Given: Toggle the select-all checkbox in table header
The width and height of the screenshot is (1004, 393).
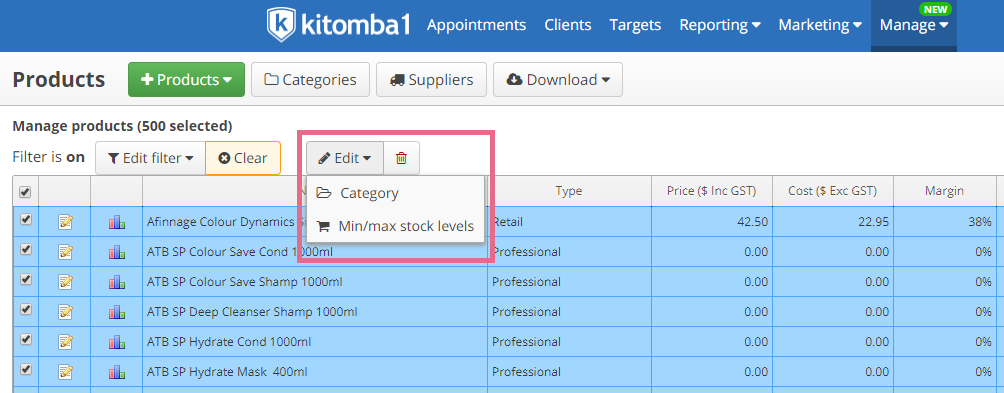Looking at the screenshot, I should tap(26, 191).
